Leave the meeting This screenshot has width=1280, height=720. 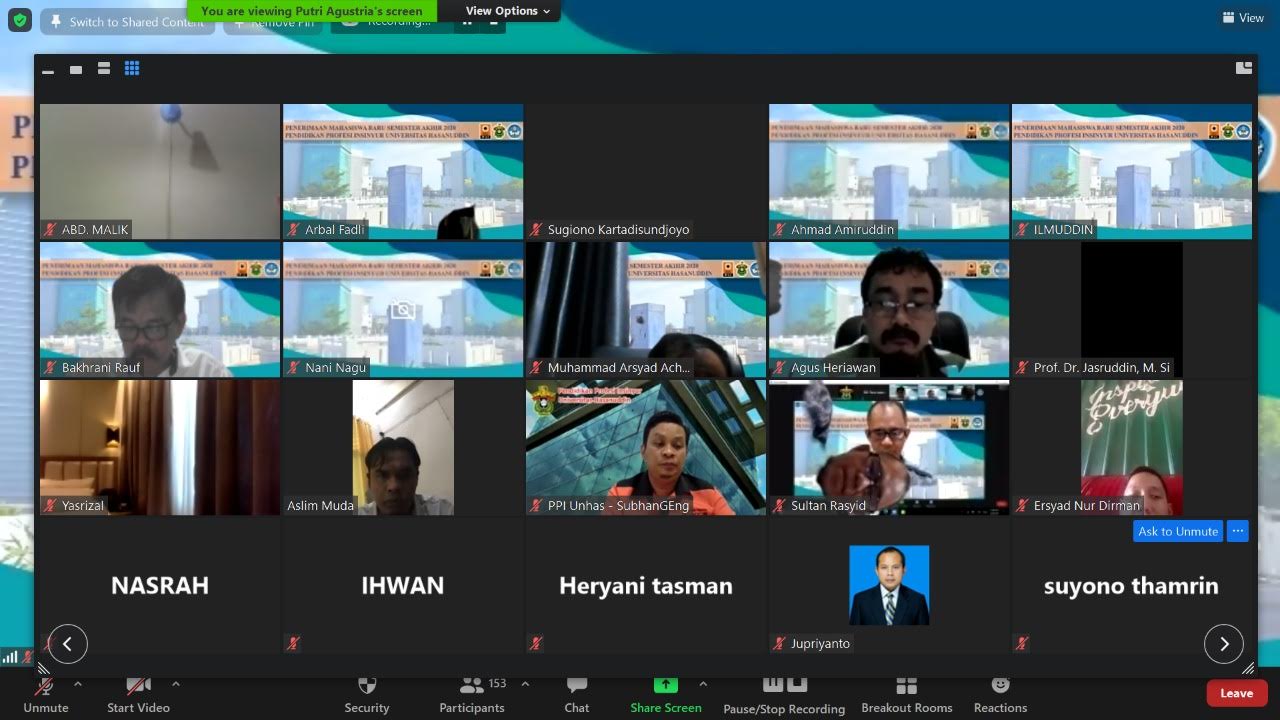point(1236,693)
